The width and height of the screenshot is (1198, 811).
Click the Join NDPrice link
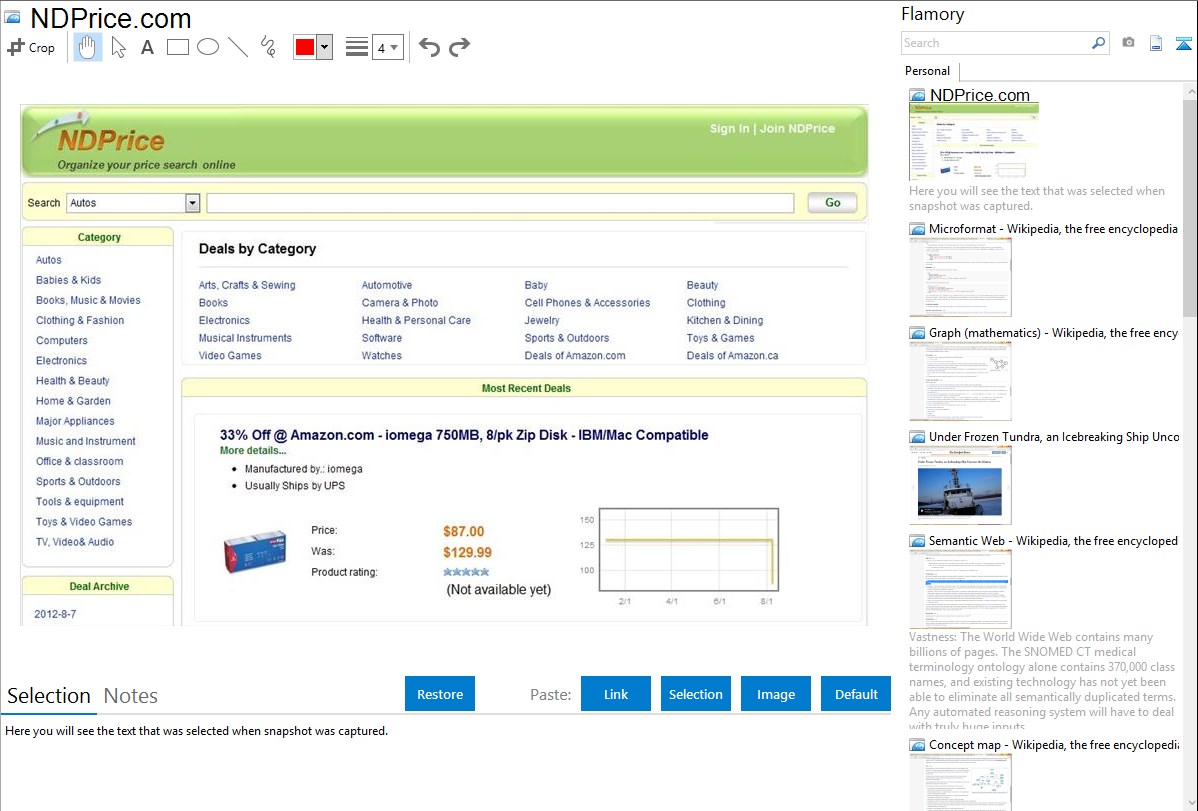[797, 128]
